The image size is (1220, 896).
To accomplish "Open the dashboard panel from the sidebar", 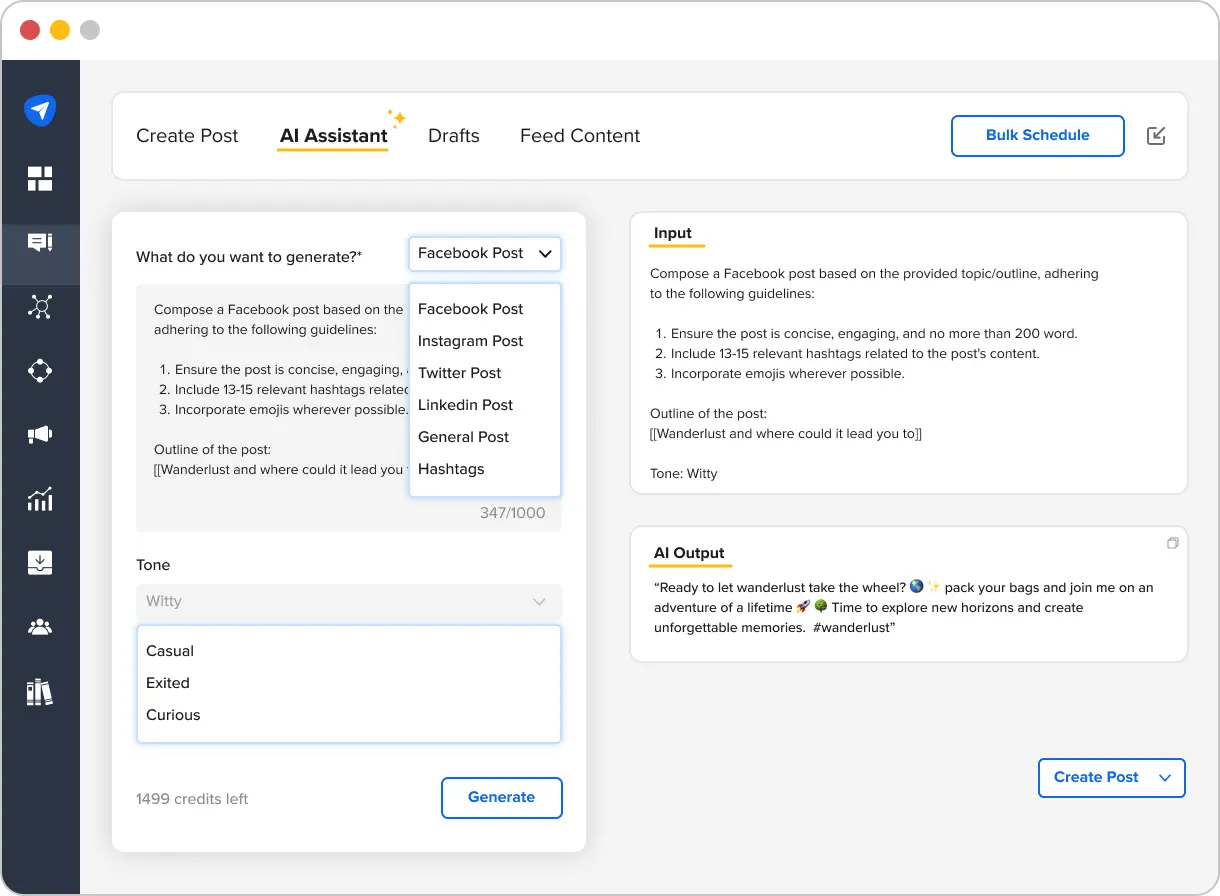I will pyautogui.click(x=40, y=178).
